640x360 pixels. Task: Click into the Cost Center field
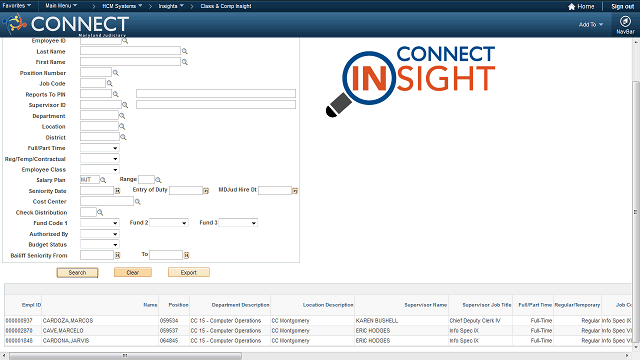tap(107, 202)
